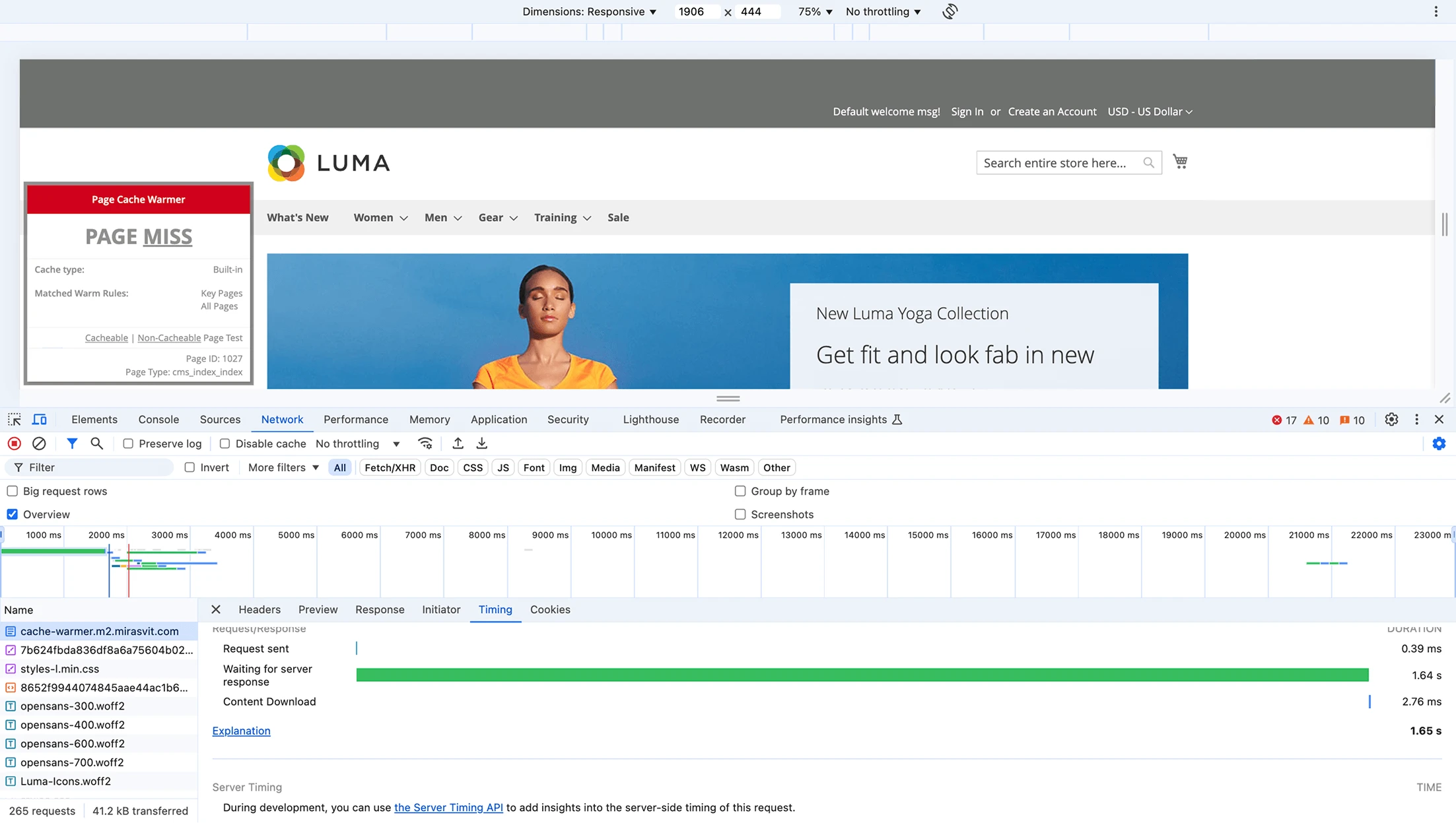This screenshot has height=823, width=1456.
Task: Check the Disable cache option
Action: pyautogui.click(x=225, y=444)
